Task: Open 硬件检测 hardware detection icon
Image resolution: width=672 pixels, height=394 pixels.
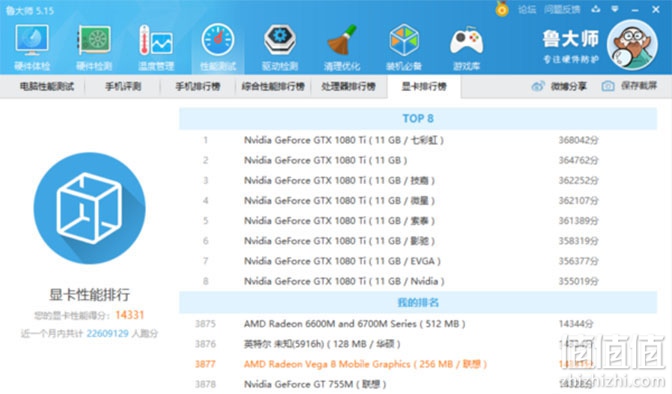Action: point(94,40)
